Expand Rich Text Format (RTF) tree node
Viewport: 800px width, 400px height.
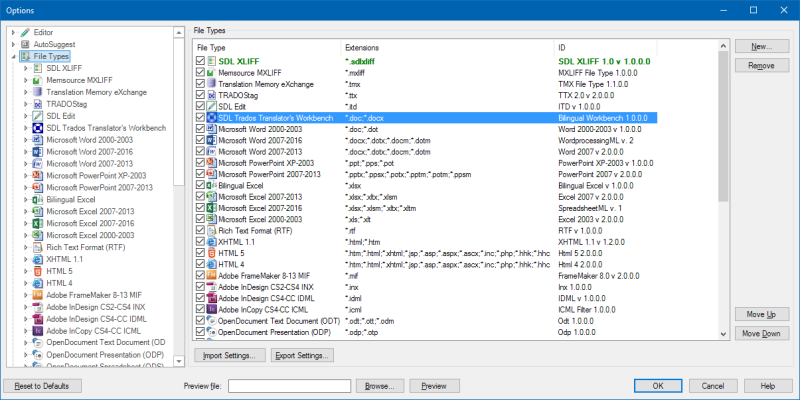[x=26, y=247]
